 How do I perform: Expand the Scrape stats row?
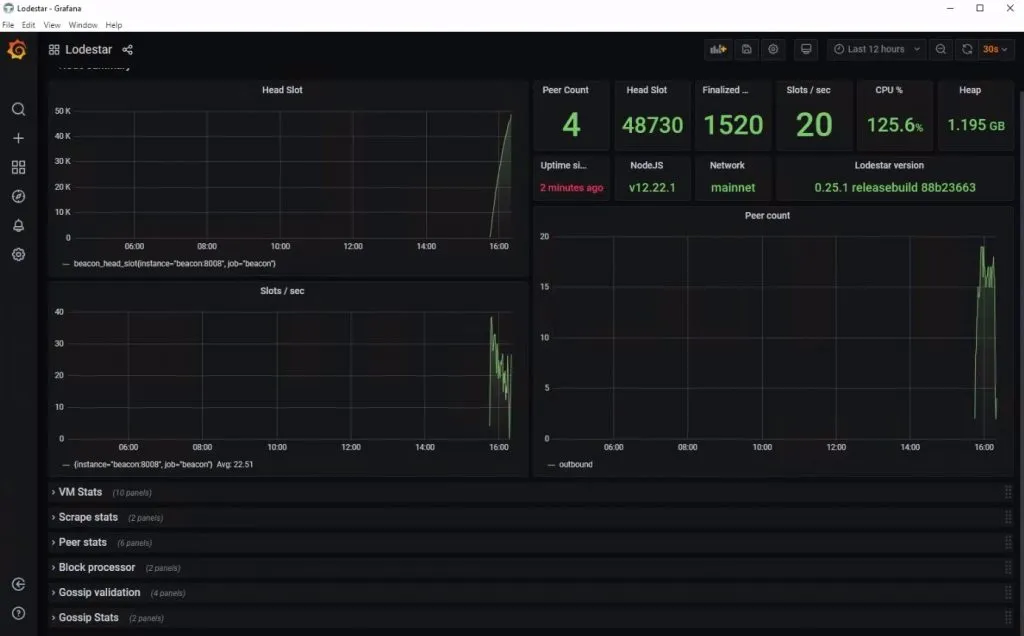[88, 517]
